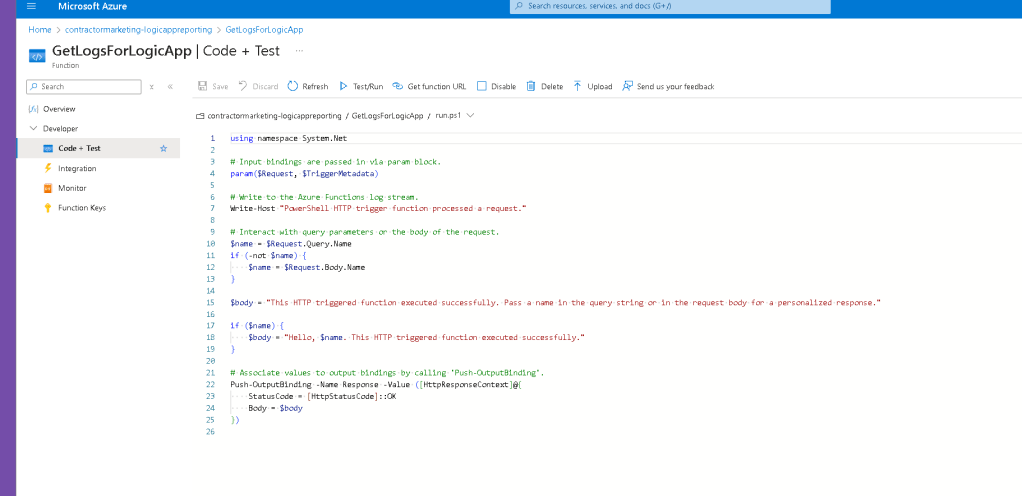Click GetLogsForLogicApp in the file path

388,115
